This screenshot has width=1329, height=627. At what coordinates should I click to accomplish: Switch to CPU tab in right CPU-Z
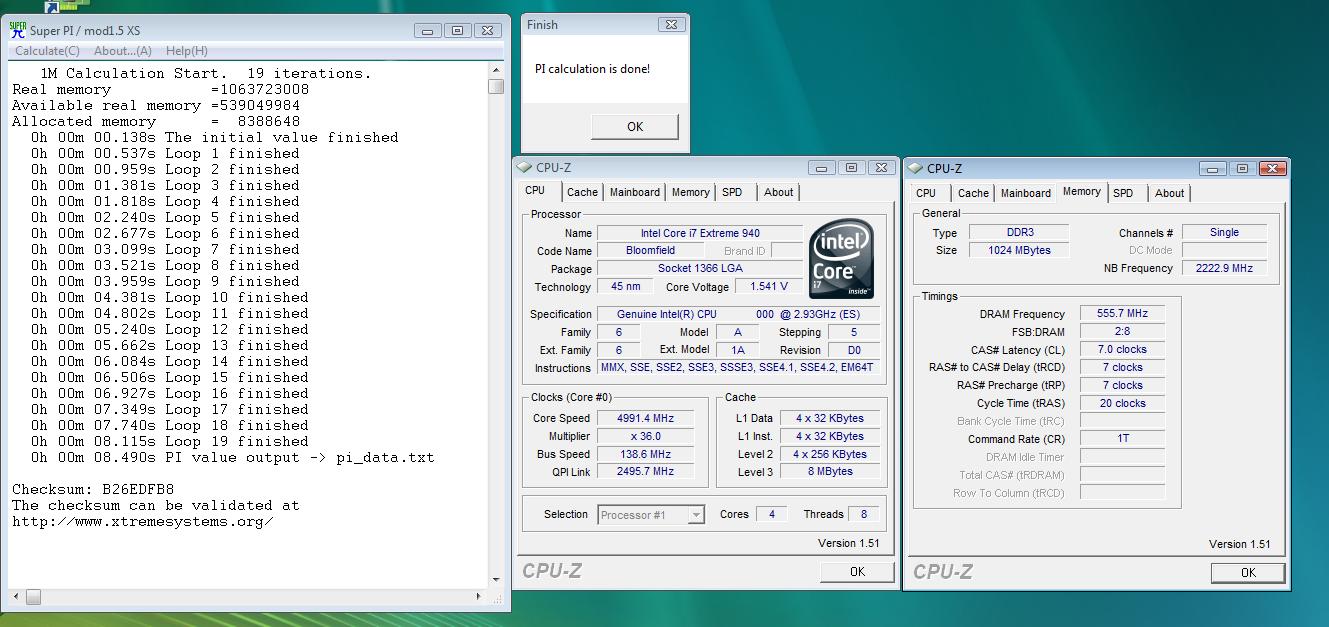tap(926, 193)
